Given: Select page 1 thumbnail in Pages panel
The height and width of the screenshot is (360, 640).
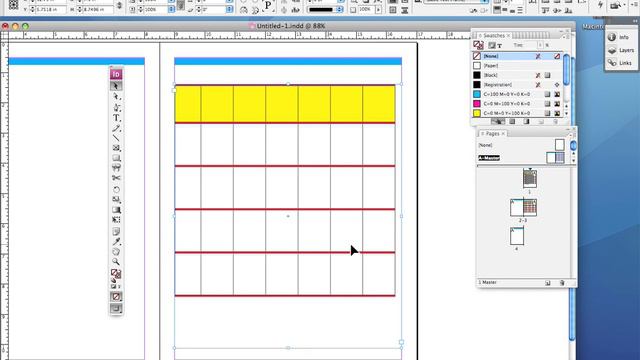Looking at the screenshot, I should coord(530,179).
